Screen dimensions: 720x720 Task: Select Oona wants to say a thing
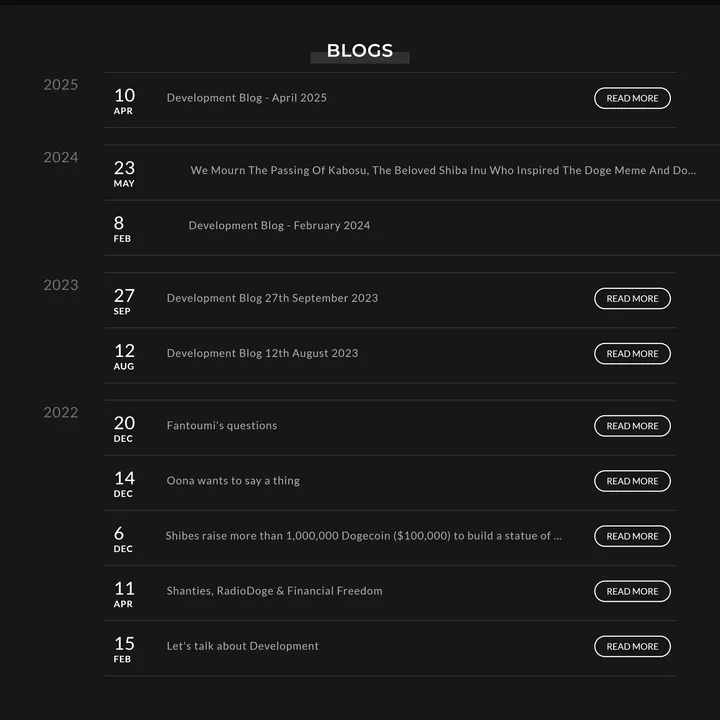coord(233,481)
